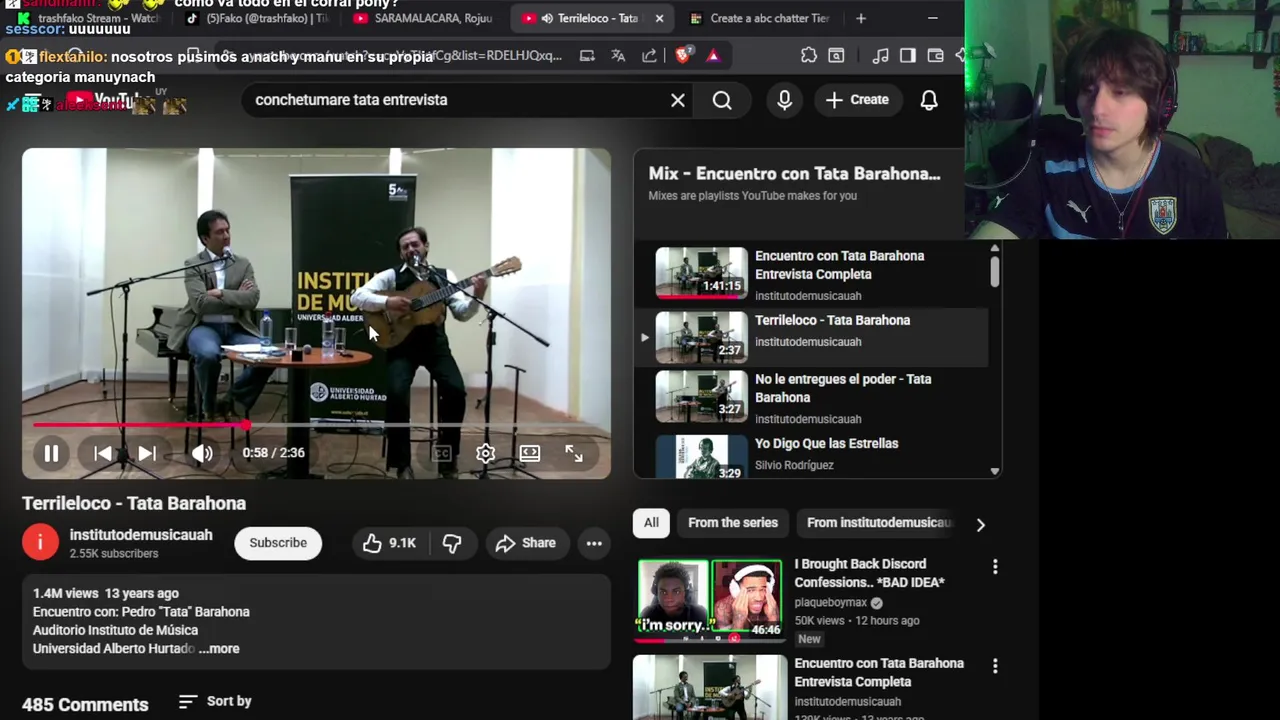The image size is (1280, 720).
Task: Install app via address bar screen icon
Action: 587,56
